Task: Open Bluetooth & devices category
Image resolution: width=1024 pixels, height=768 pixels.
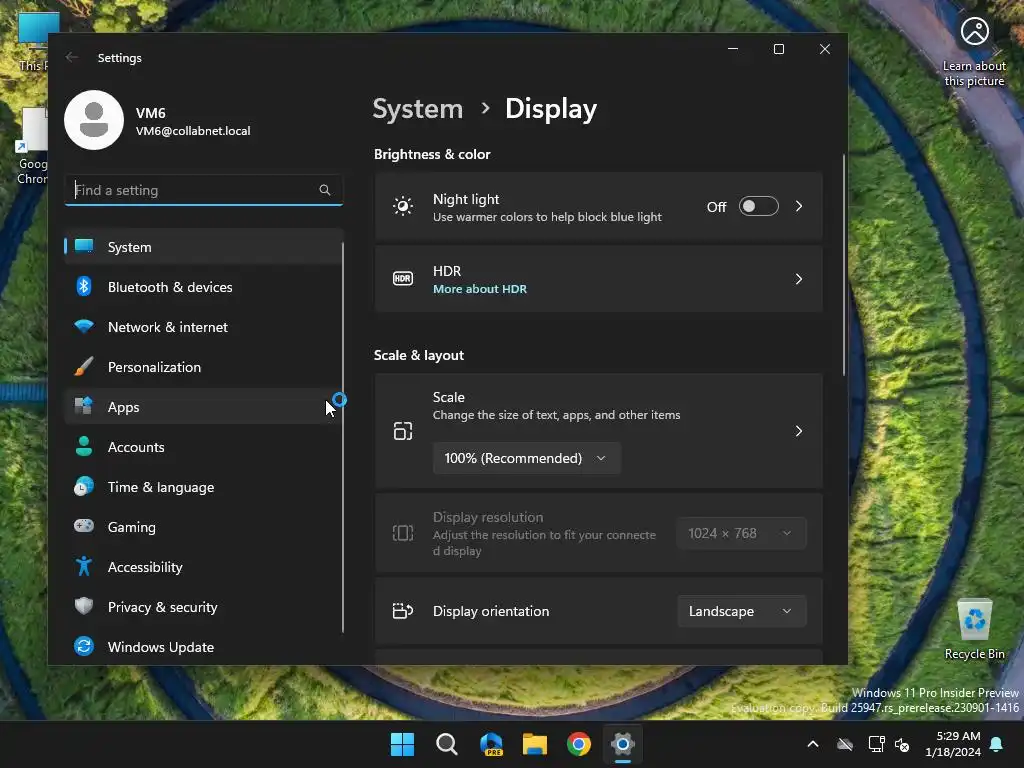Action: click(203, 287)
